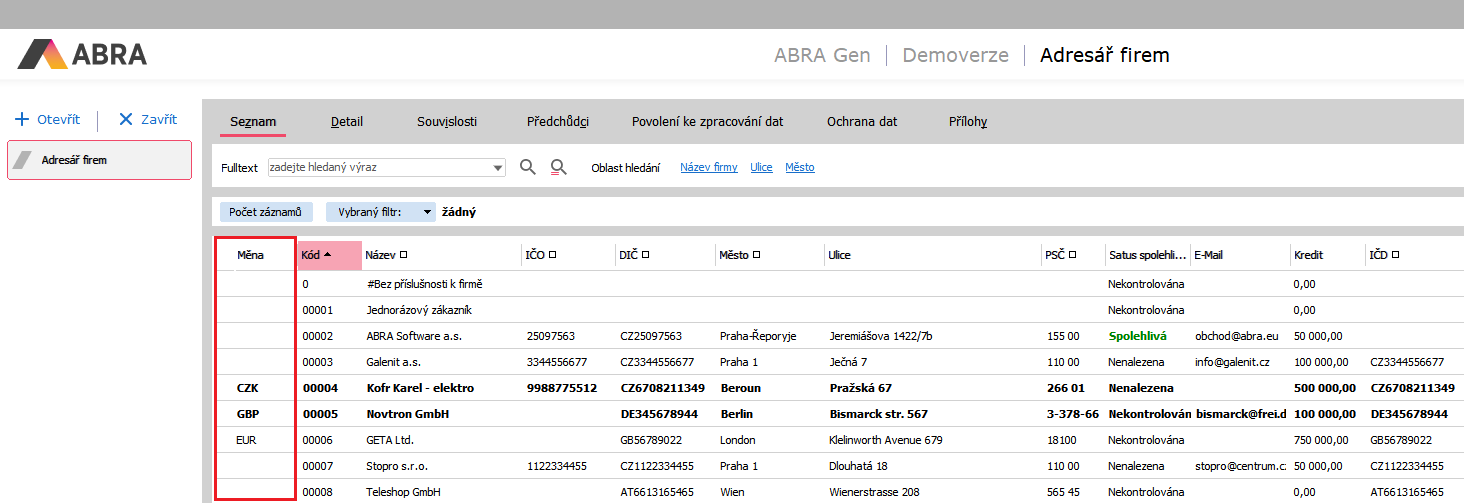Toggle the square marker in DIČ column header

point(646,255)
